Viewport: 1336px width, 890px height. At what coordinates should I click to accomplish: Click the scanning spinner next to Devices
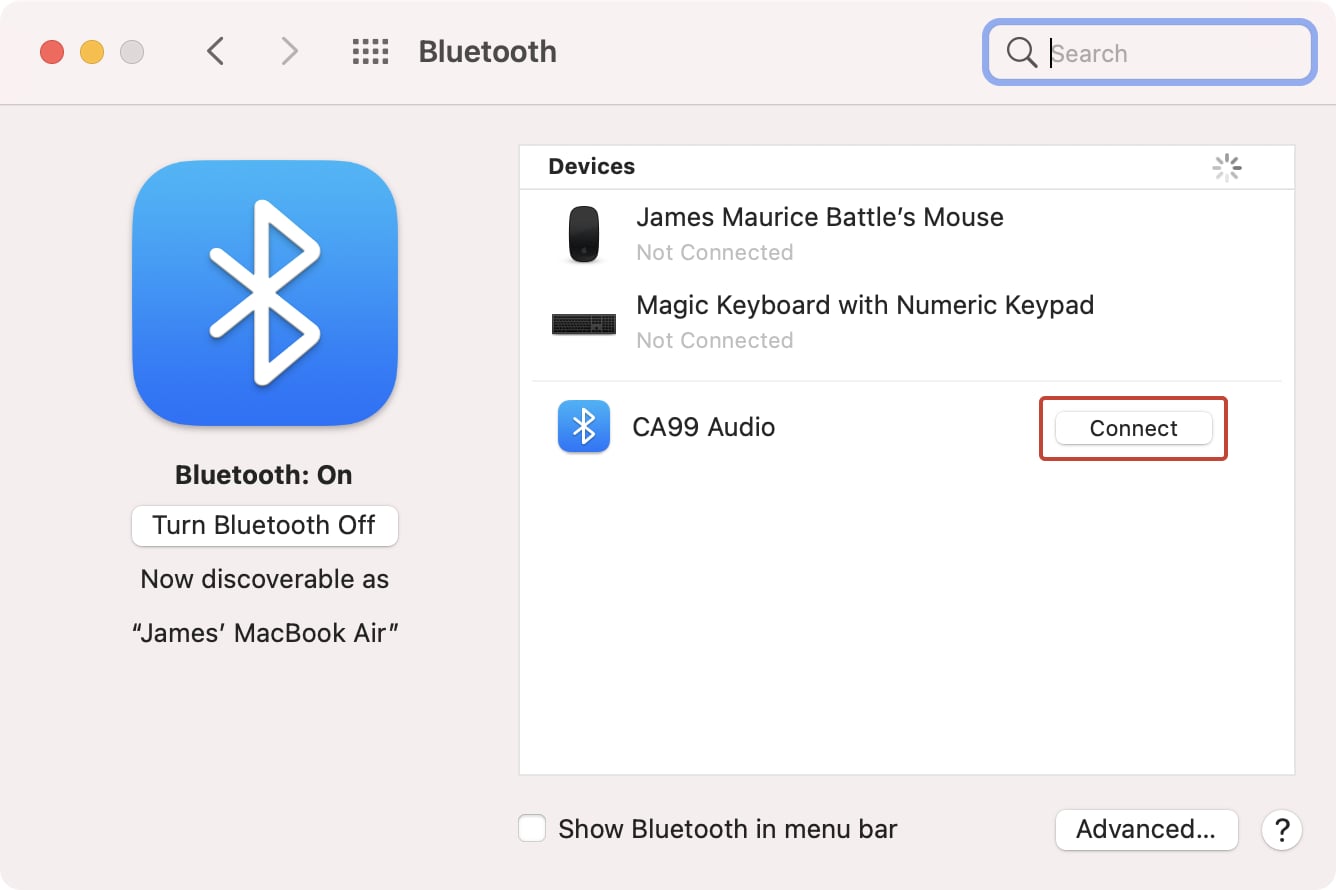tap(1227, 167)
